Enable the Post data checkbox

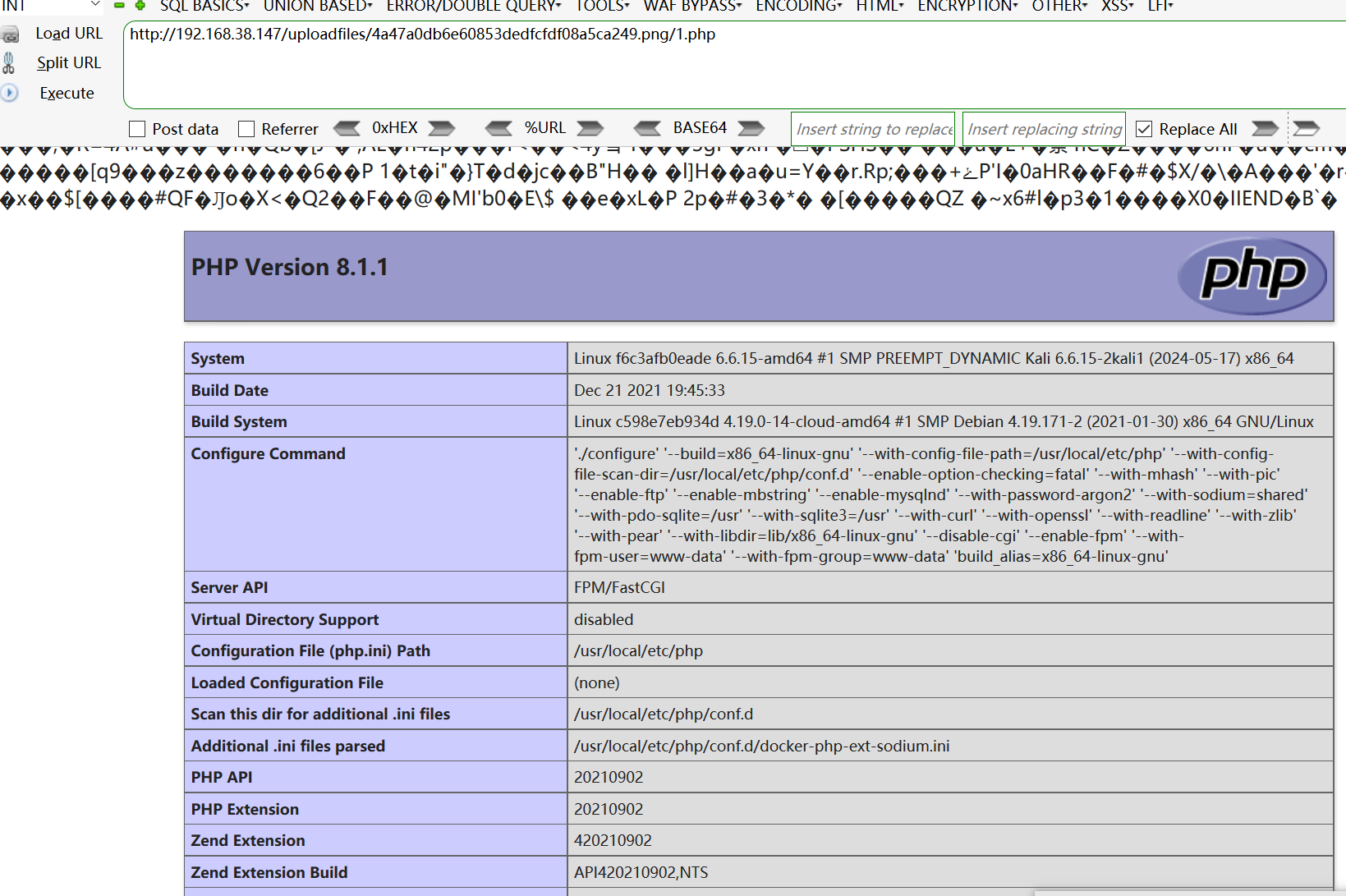(137, 129)
